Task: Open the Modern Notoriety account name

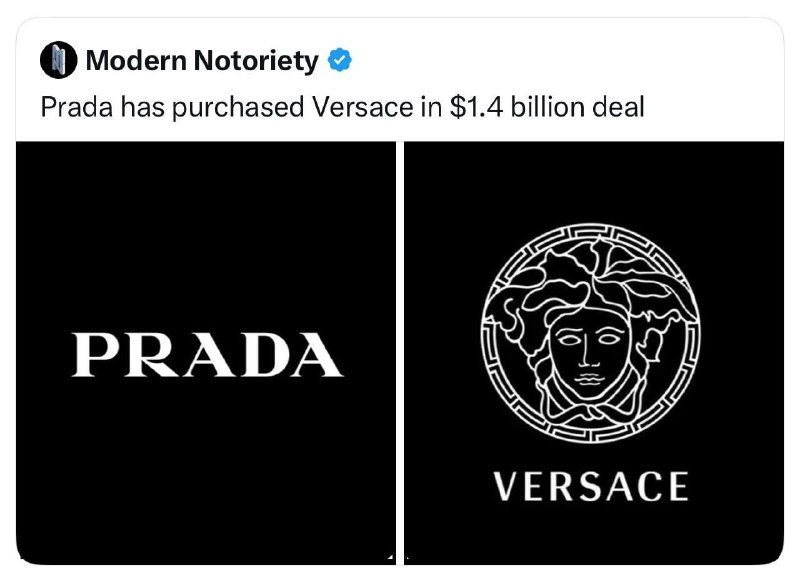Action: click(202, 62)
